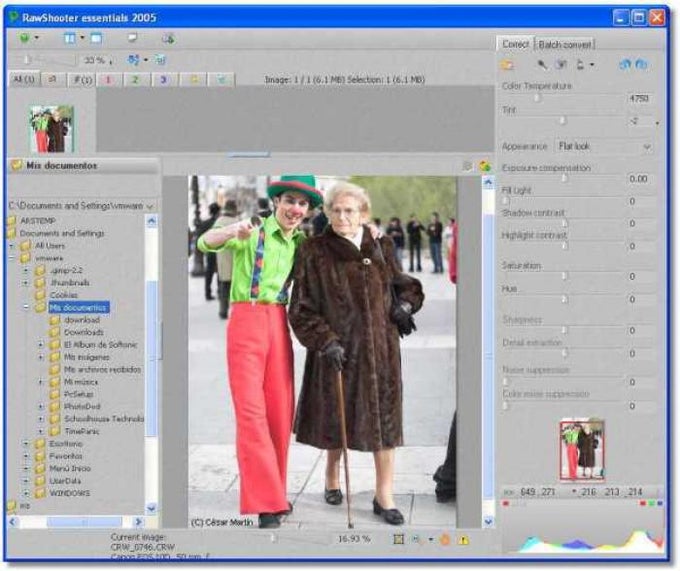
Task: Click the thumbnail info display icon
Action: pyautogui.click(x=160, y=60)
